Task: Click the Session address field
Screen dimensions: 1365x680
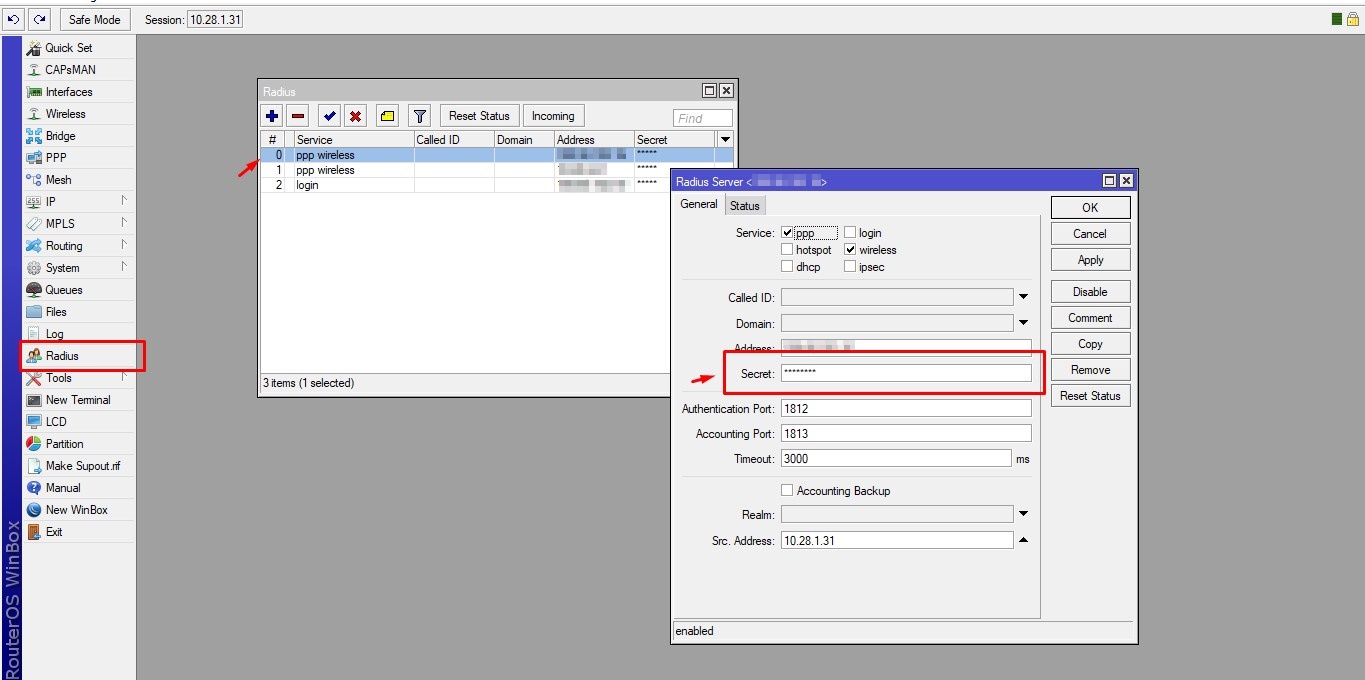Action: [x=214, y=19]
